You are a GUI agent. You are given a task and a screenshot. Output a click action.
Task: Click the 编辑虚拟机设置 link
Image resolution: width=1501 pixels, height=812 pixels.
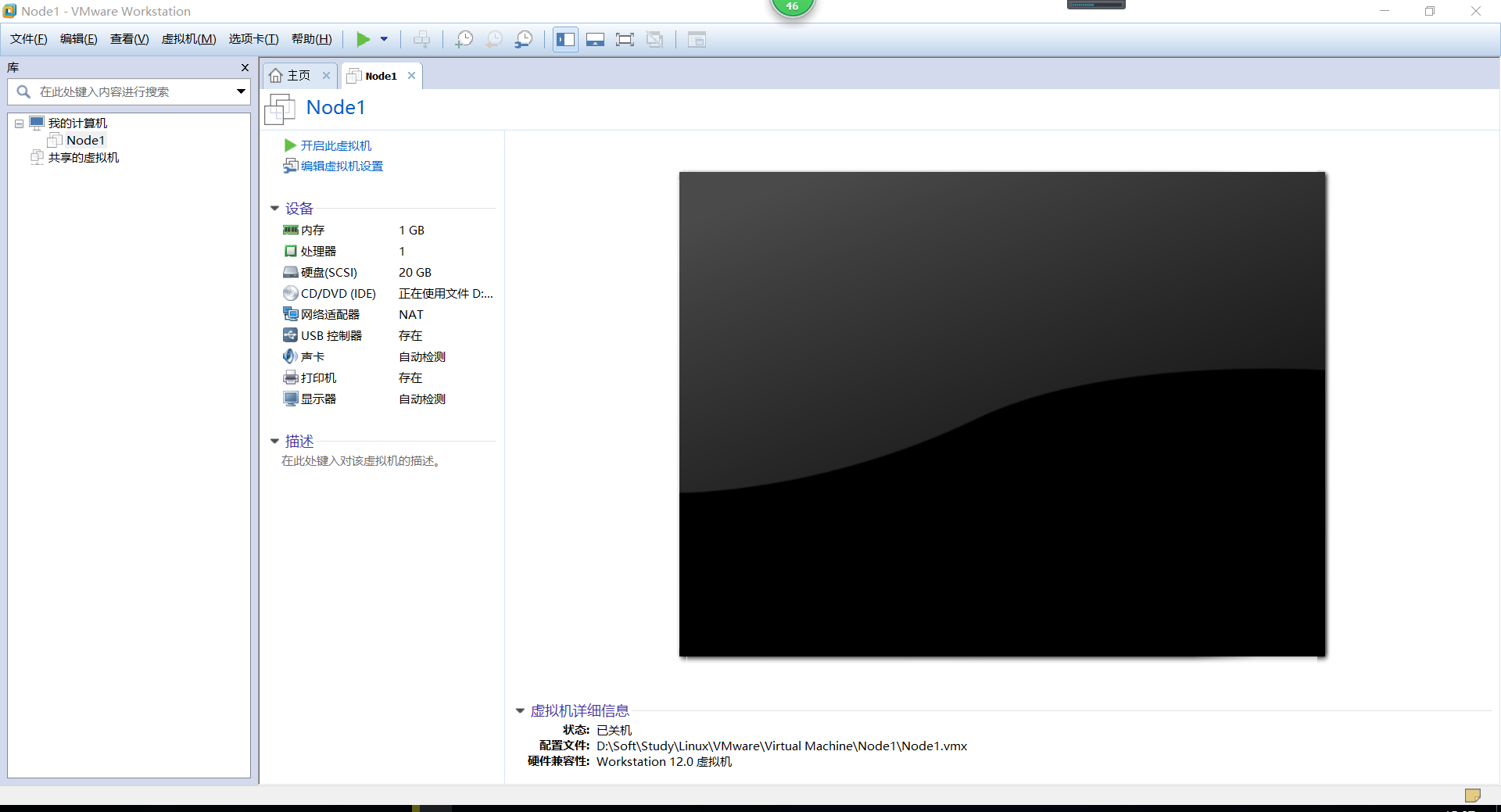342,166
